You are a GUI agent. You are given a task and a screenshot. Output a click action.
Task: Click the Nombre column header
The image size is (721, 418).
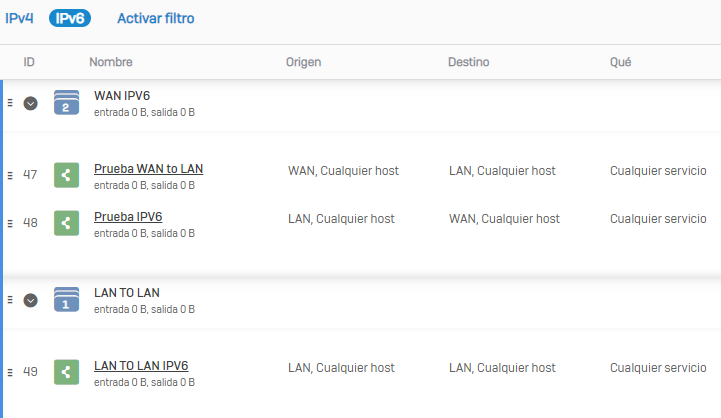coord(111,62)
